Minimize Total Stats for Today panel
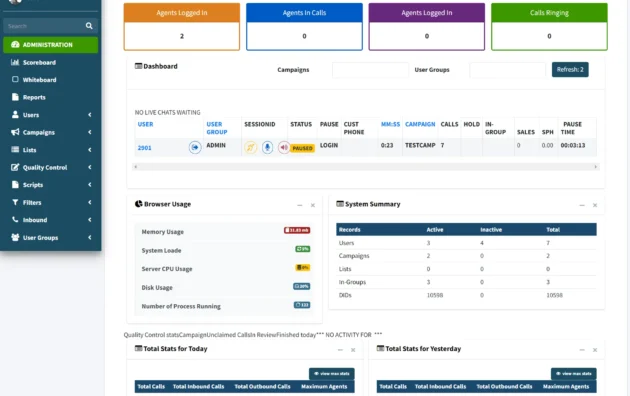Viewport: 630px width, 396px height. pos(340,350)
